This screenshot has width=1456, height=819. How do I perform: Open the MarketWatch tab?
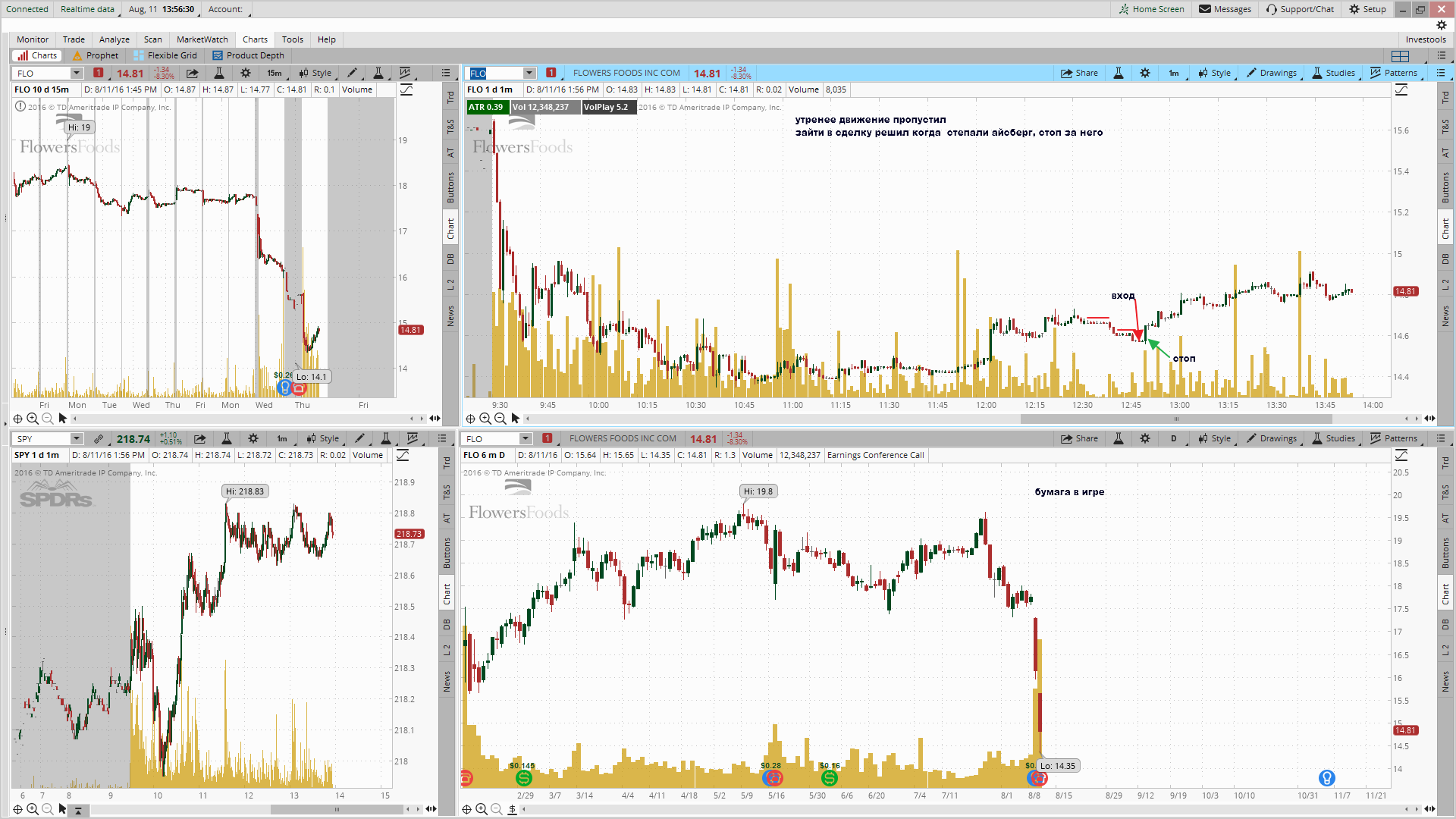tap(202, 39)
